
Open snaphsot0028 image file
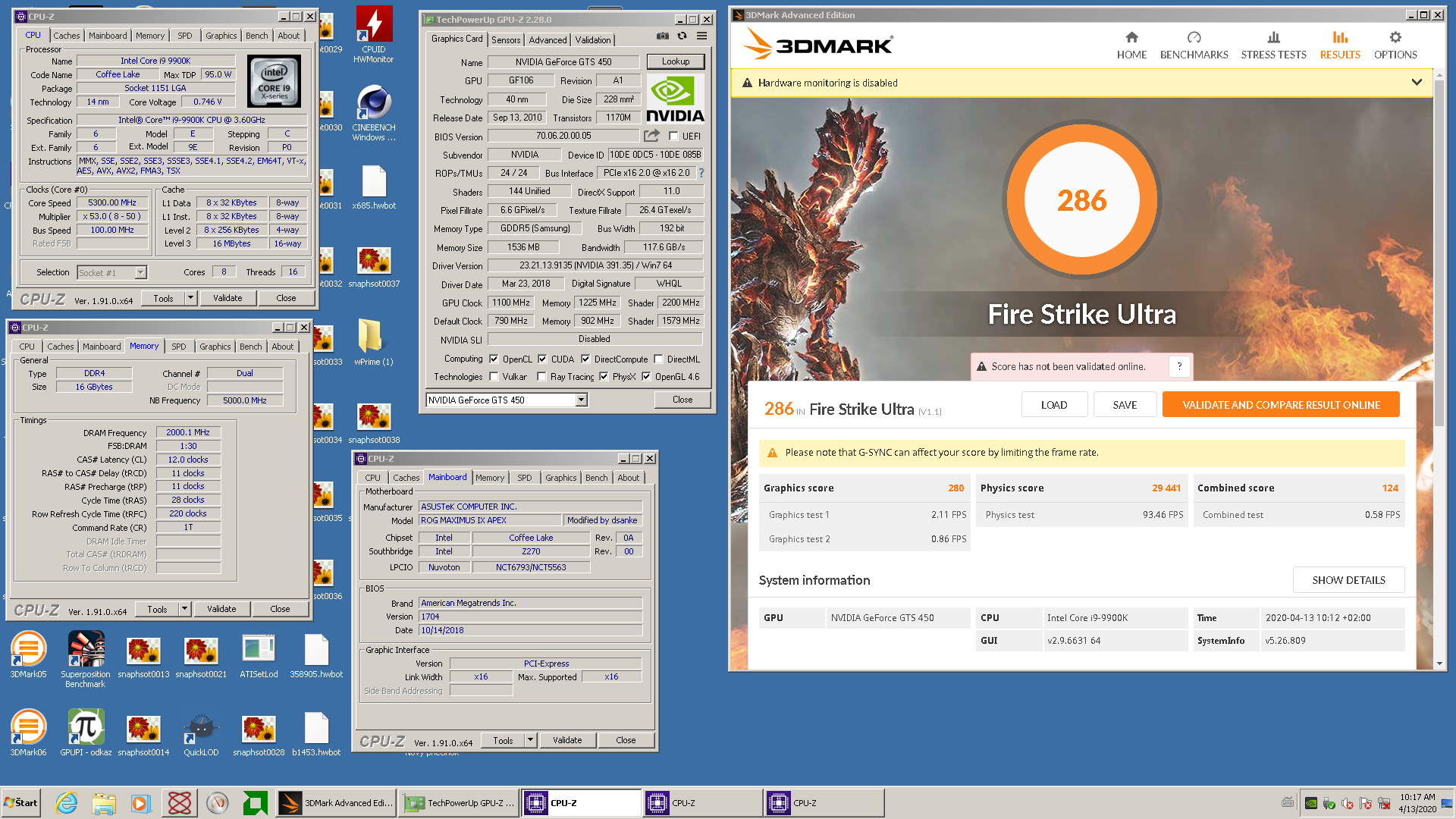tap(259, 735)
